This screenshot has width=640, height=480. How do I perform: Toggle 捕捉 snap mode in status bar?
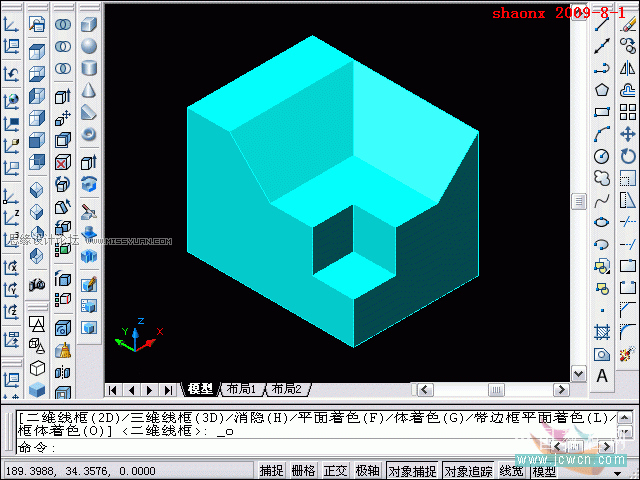271,471
